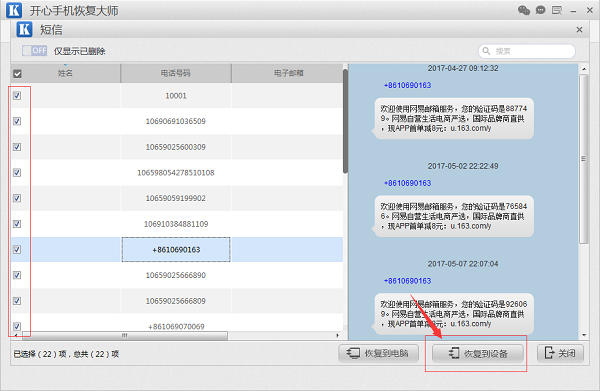The image size is (600, 391).
Task: Click timestamp 2017-04-27 09:12:32
Action: pyautogui.click(x=463, y=68)
